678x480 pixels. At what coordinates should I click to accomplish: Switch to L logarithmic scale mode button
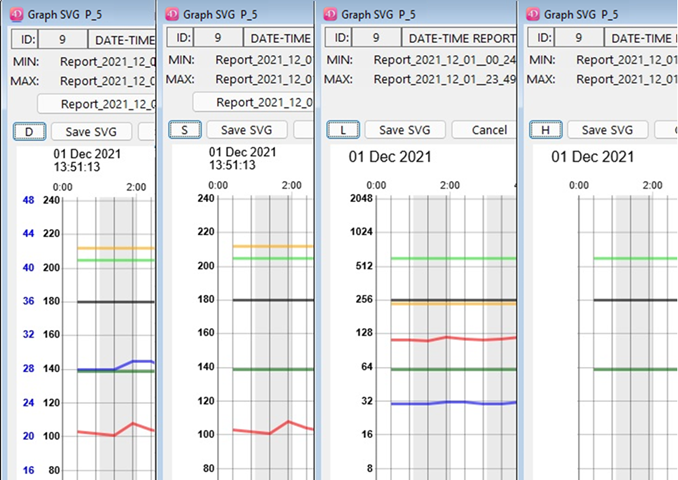point(344,130)
